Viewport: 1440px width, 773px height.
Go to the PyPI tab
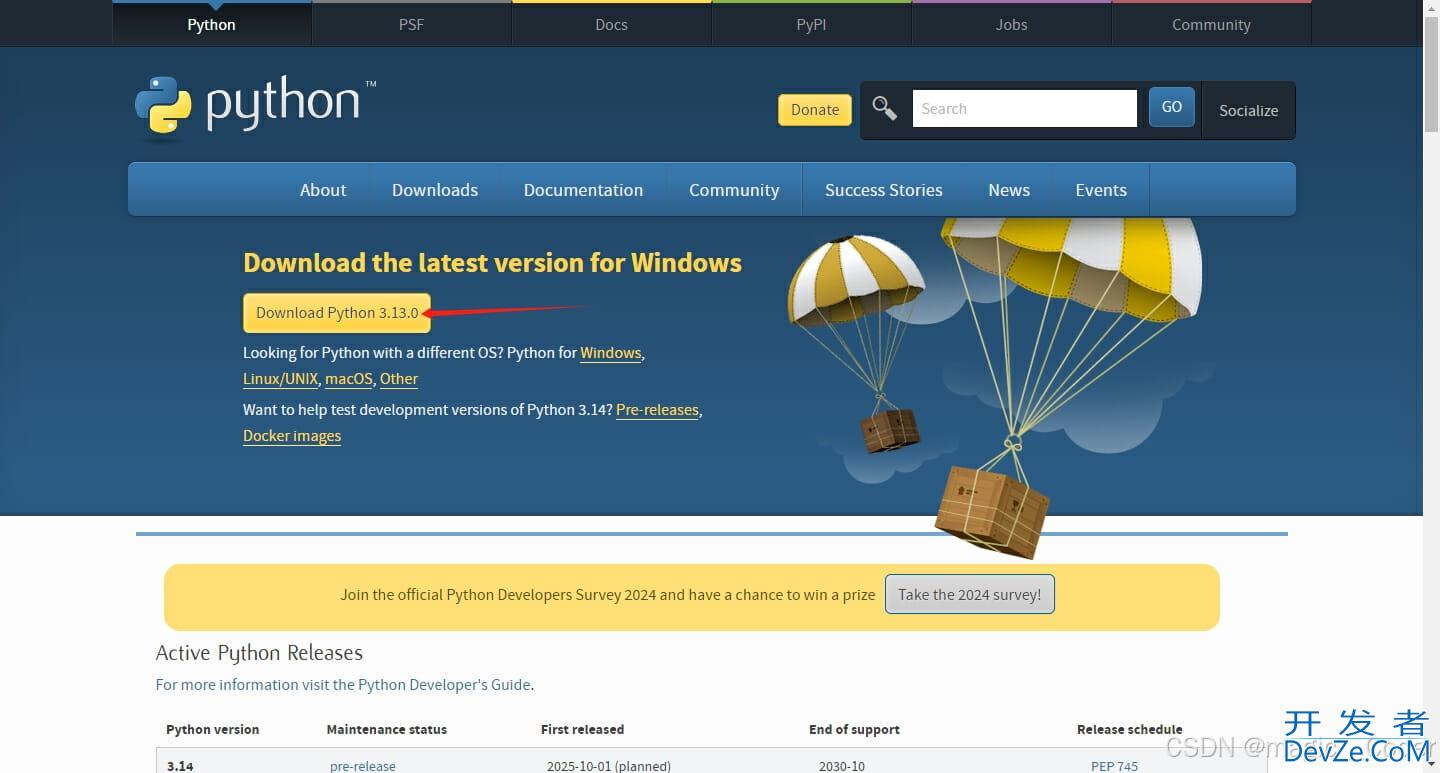(x=811, y=25)
